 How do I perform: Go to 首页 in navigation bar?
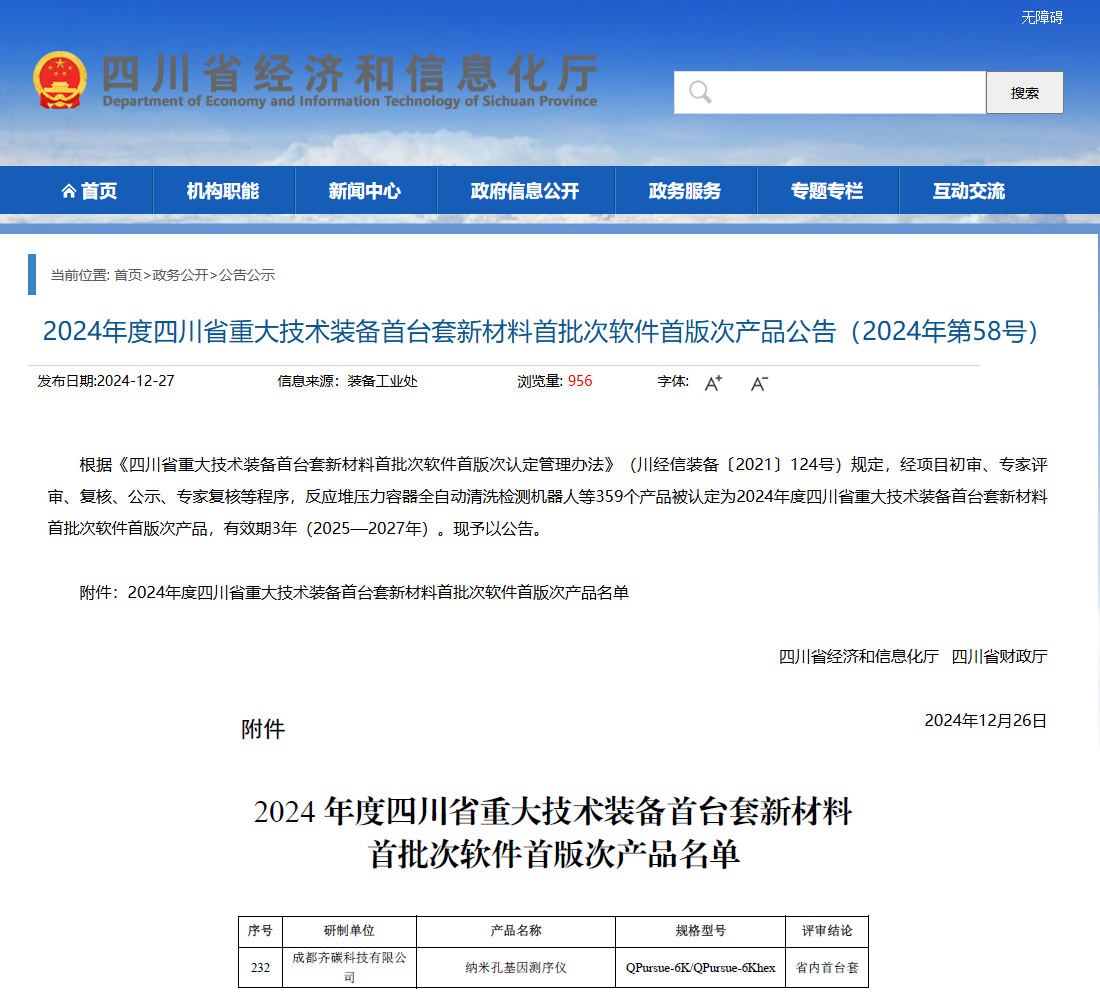89,191
